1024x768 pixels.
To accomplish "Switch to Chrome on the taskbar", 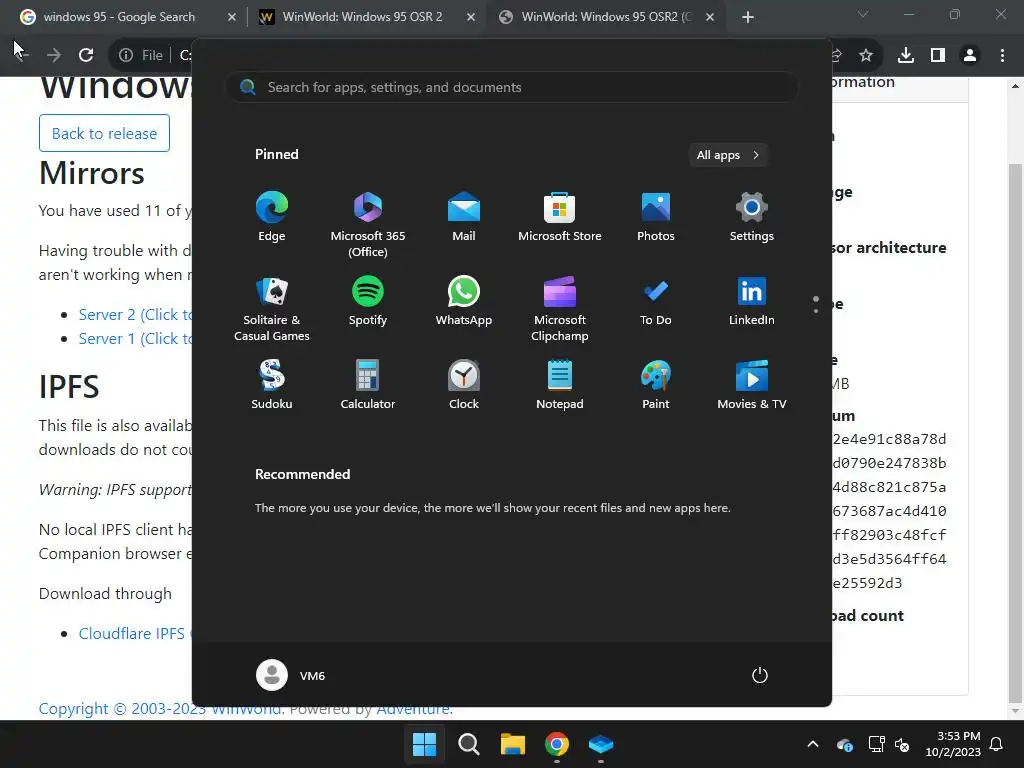I will pos(557,744).
